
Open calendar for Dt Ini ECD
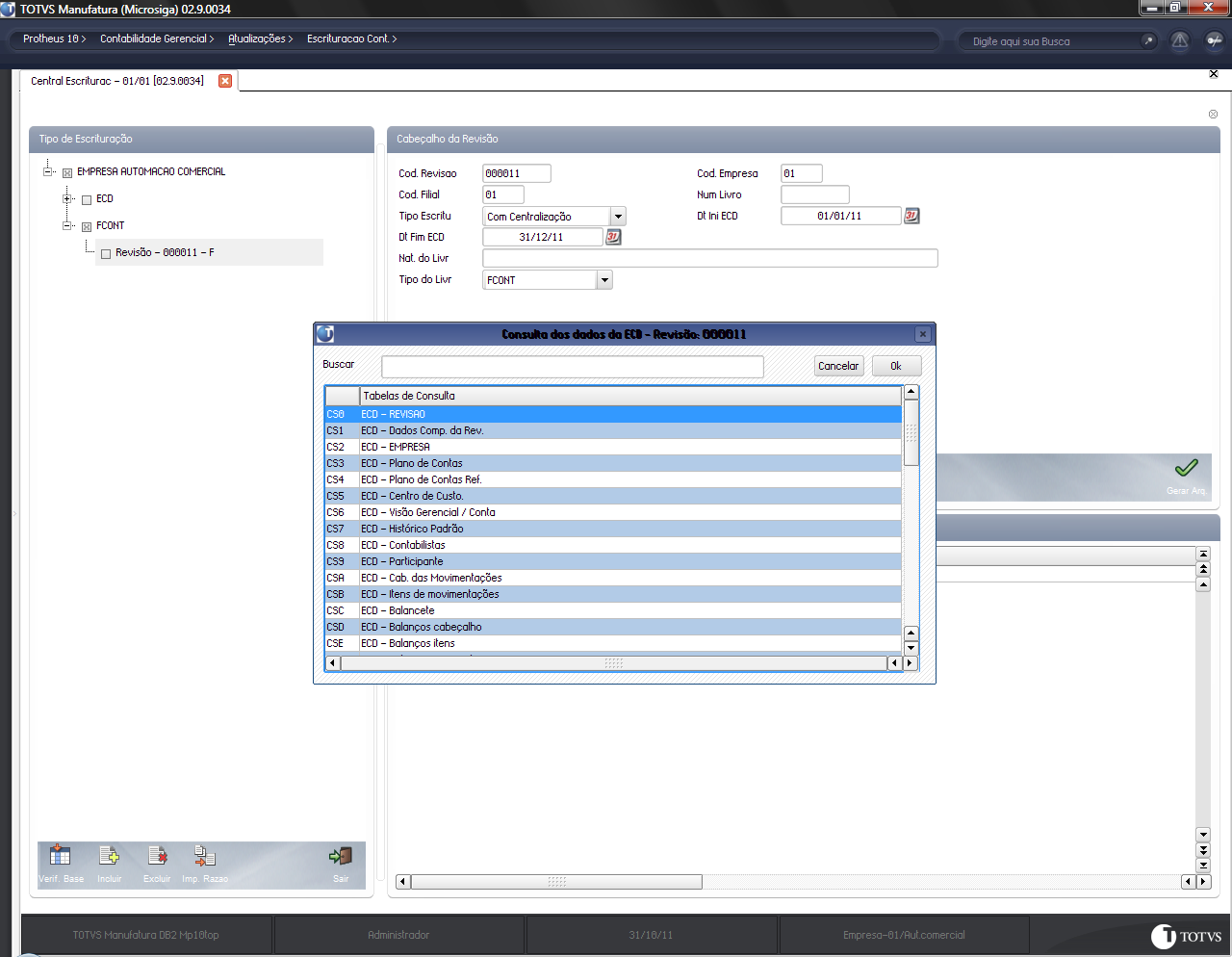[x=911, y=216]
